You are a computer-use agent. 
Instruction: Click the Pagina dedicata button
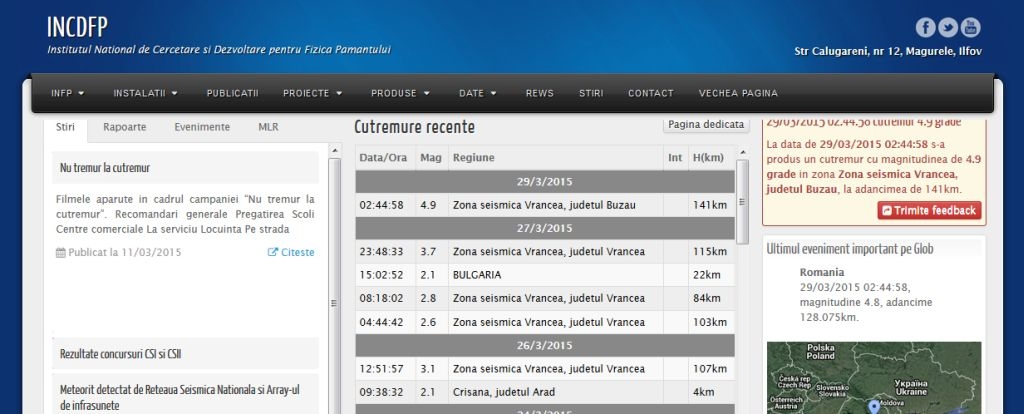(706, 124)
